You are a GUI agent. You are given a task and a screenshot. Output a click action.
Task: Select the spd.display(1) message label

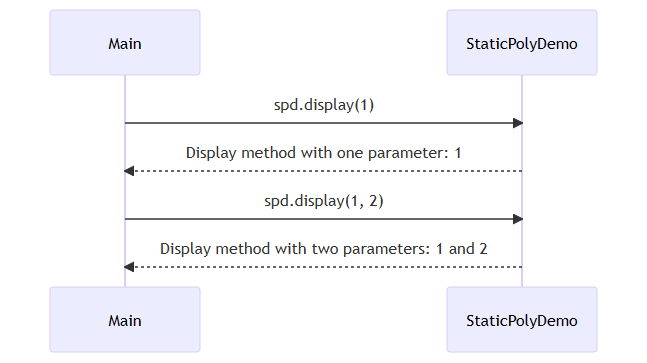click(324, 105)
